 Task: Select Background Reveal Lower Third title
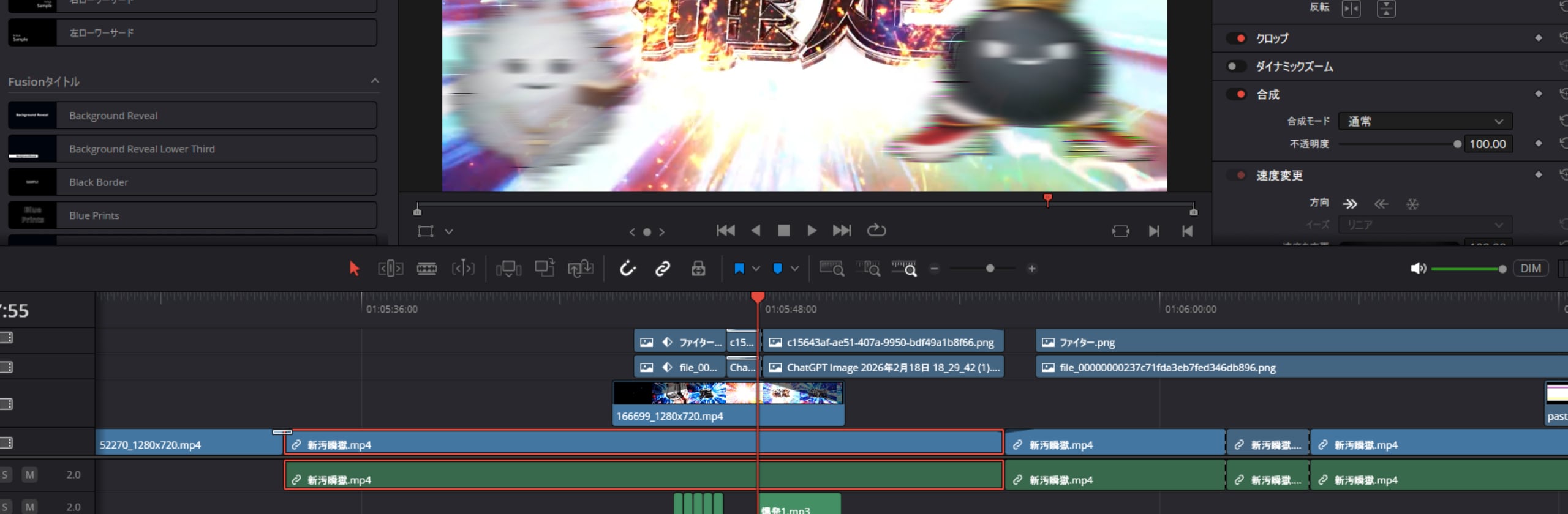pyautogui.click(x=192, y=149)
